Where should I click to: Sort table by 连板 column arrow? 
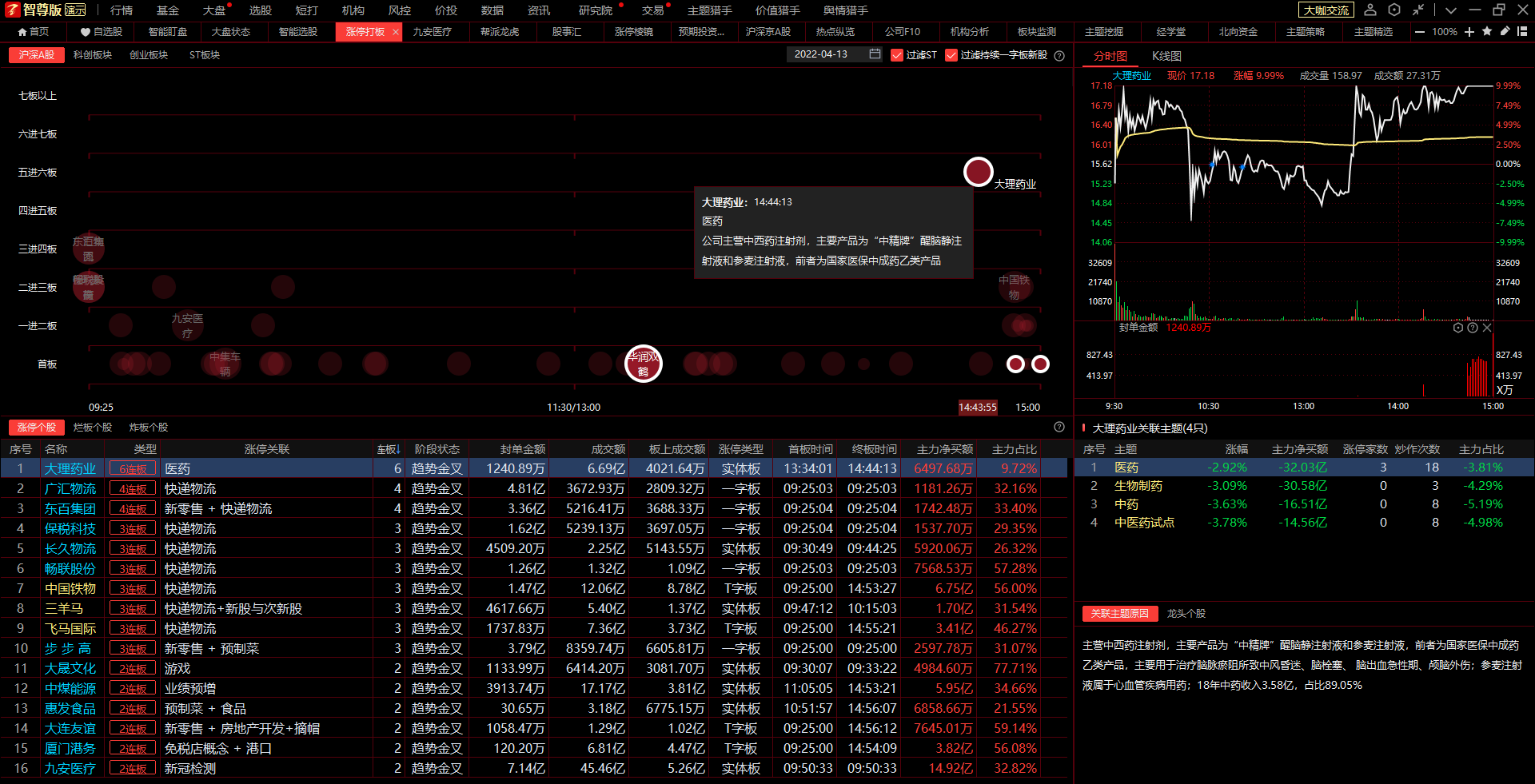coord(397,449)
